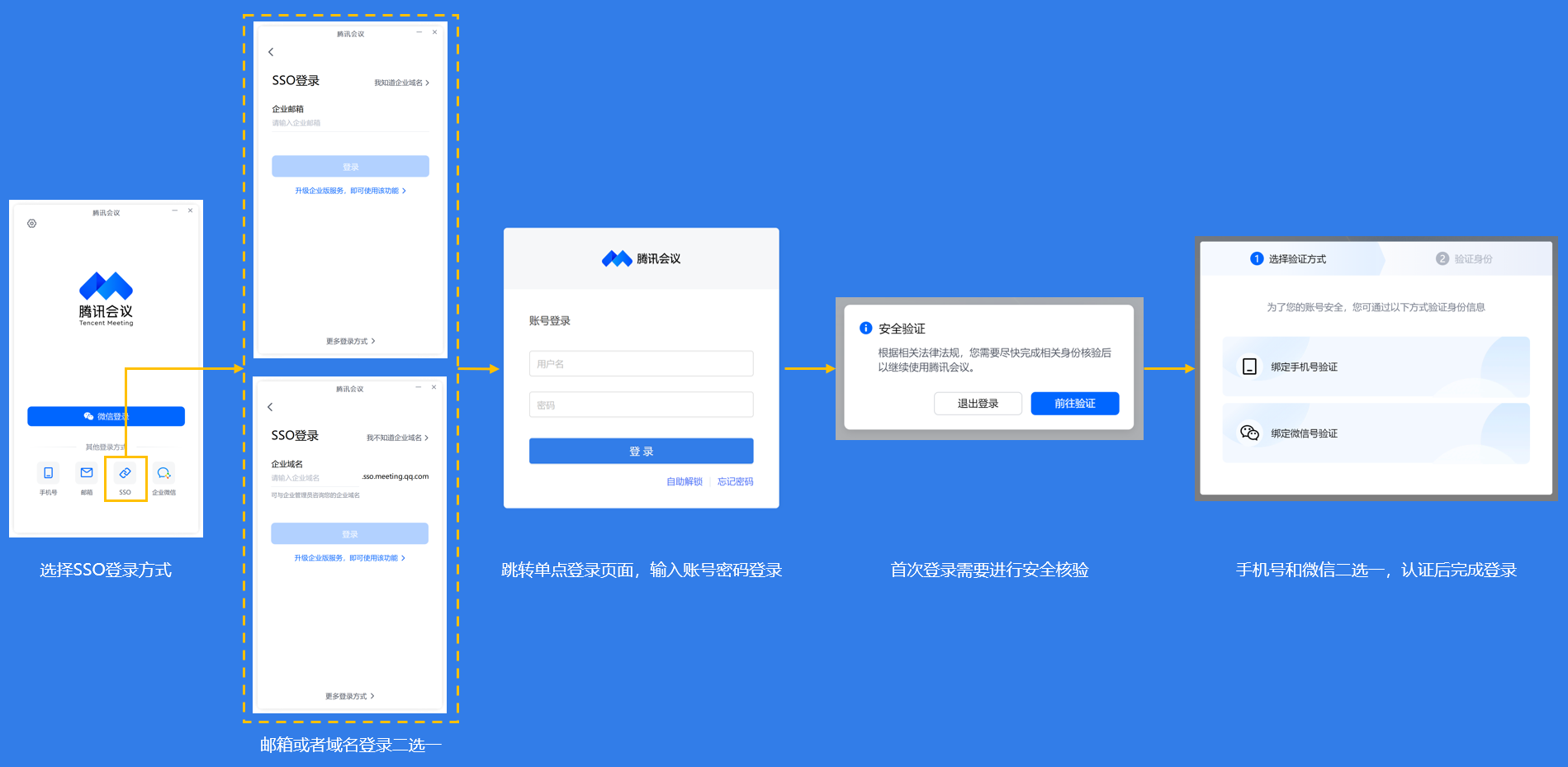Image resolution: width=1568 pixels, height=767 pixels.
Task: Focus the 请输入企业域名 input field
Action: coord(315,478)
